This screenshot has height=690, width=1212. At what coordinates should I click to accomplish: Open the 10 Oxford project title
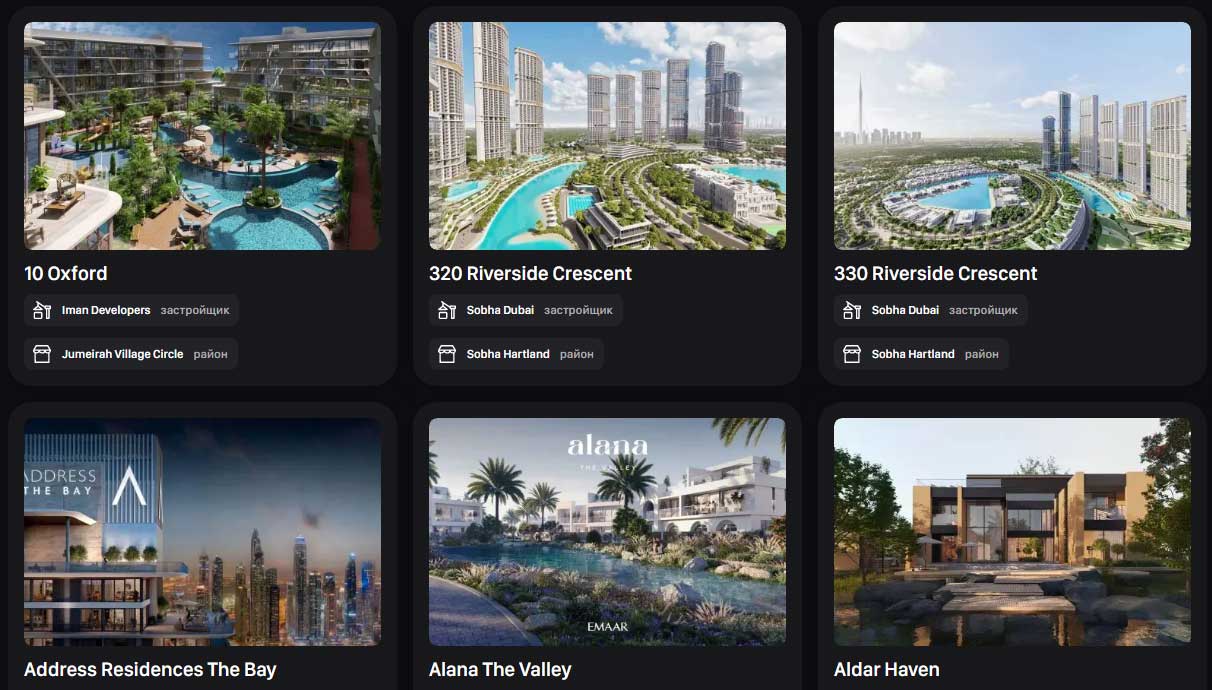[x=66, y=273]
